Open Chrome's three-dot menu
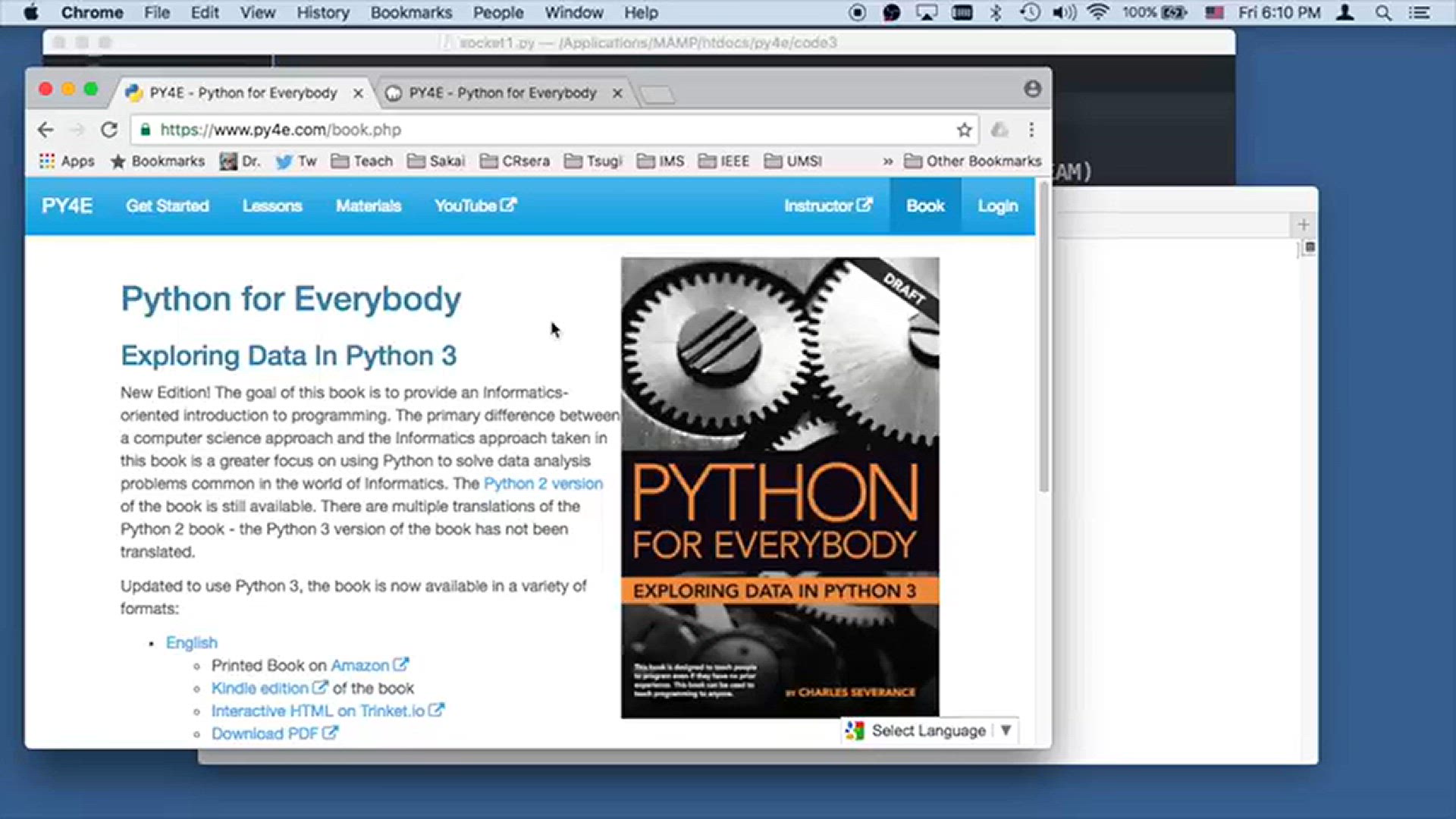Image resolution: width=1456 pixels, height=819 pixels. pyautogui.click(x=1031, y=130)
